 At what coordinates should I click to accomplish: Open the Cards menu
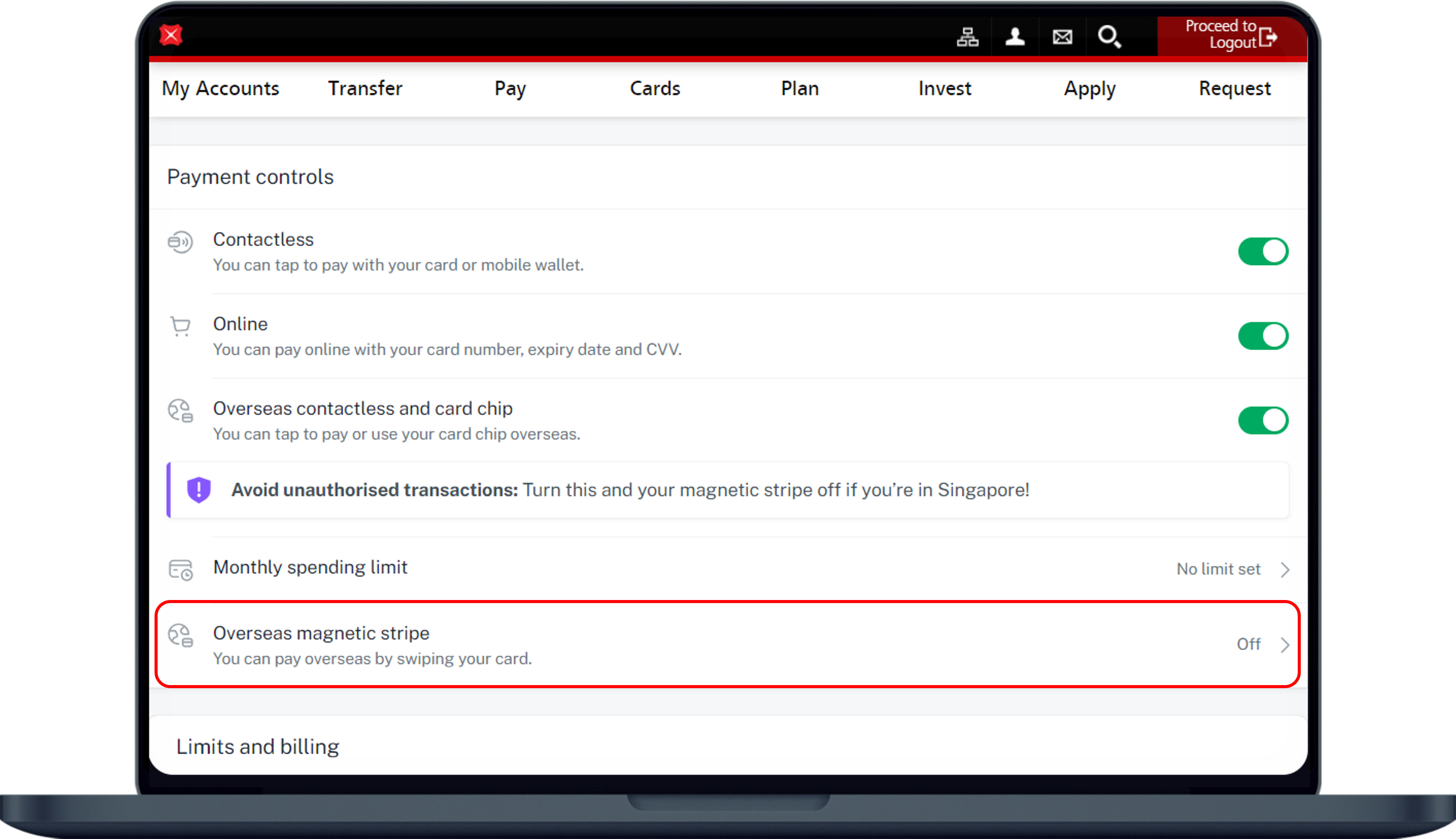pos(654,88)
